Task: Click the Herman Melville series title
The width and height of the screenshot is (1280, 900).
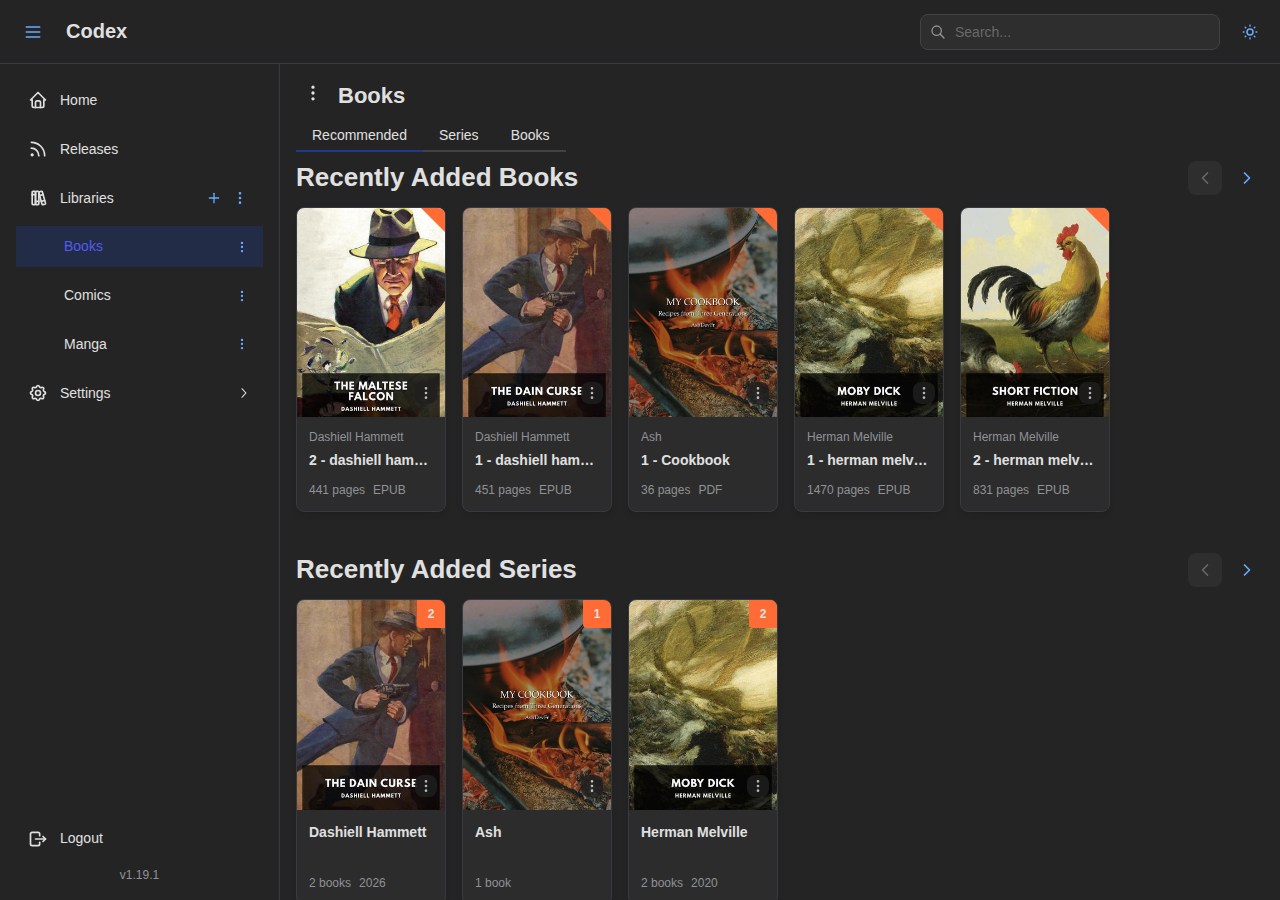Action: pyautogui.click(x=694, y=832)
